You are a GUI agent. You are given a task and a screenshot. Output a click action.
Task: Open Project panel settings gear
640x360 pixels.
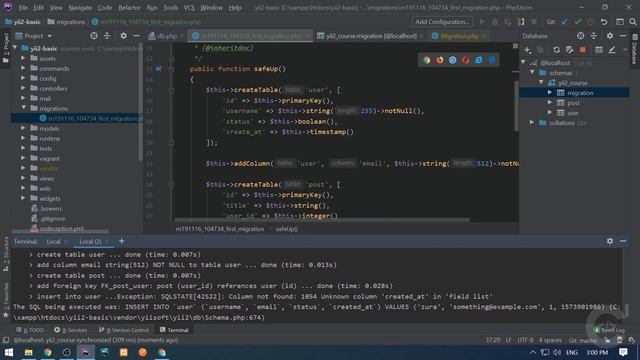(123, 36)
